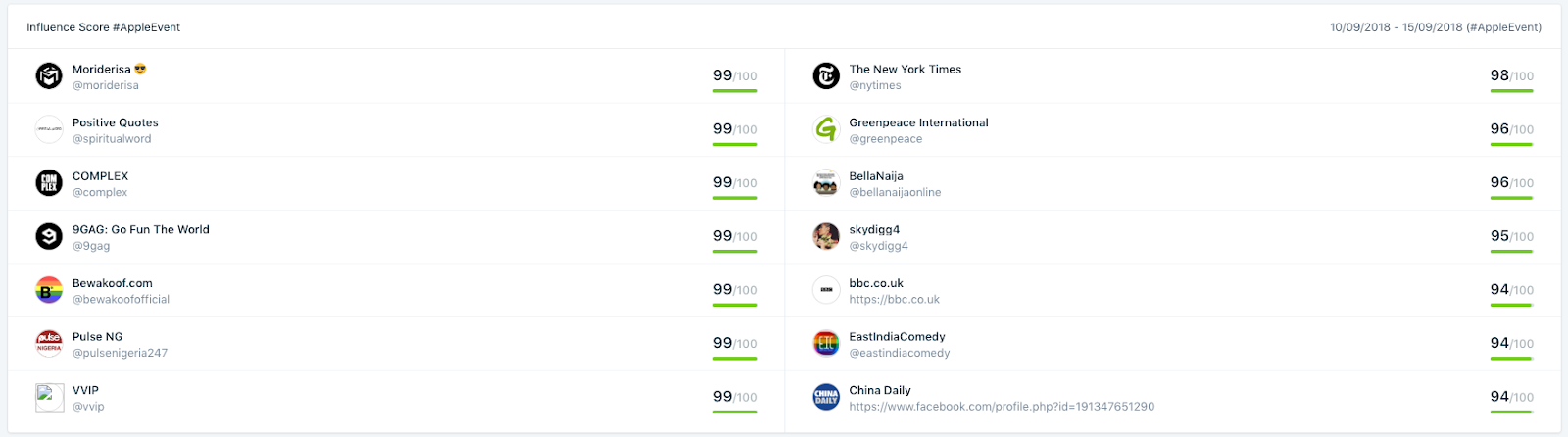The height and width of the screenshot is (437, 1568).
Task: Click the China Daily avatar icon
Action: 826,397
